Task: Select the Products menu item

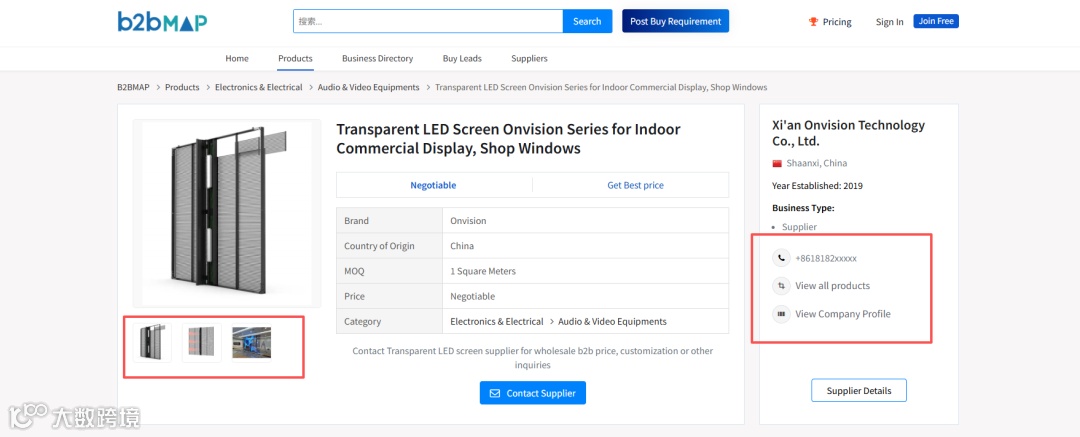Action: (x=295, y=59)
